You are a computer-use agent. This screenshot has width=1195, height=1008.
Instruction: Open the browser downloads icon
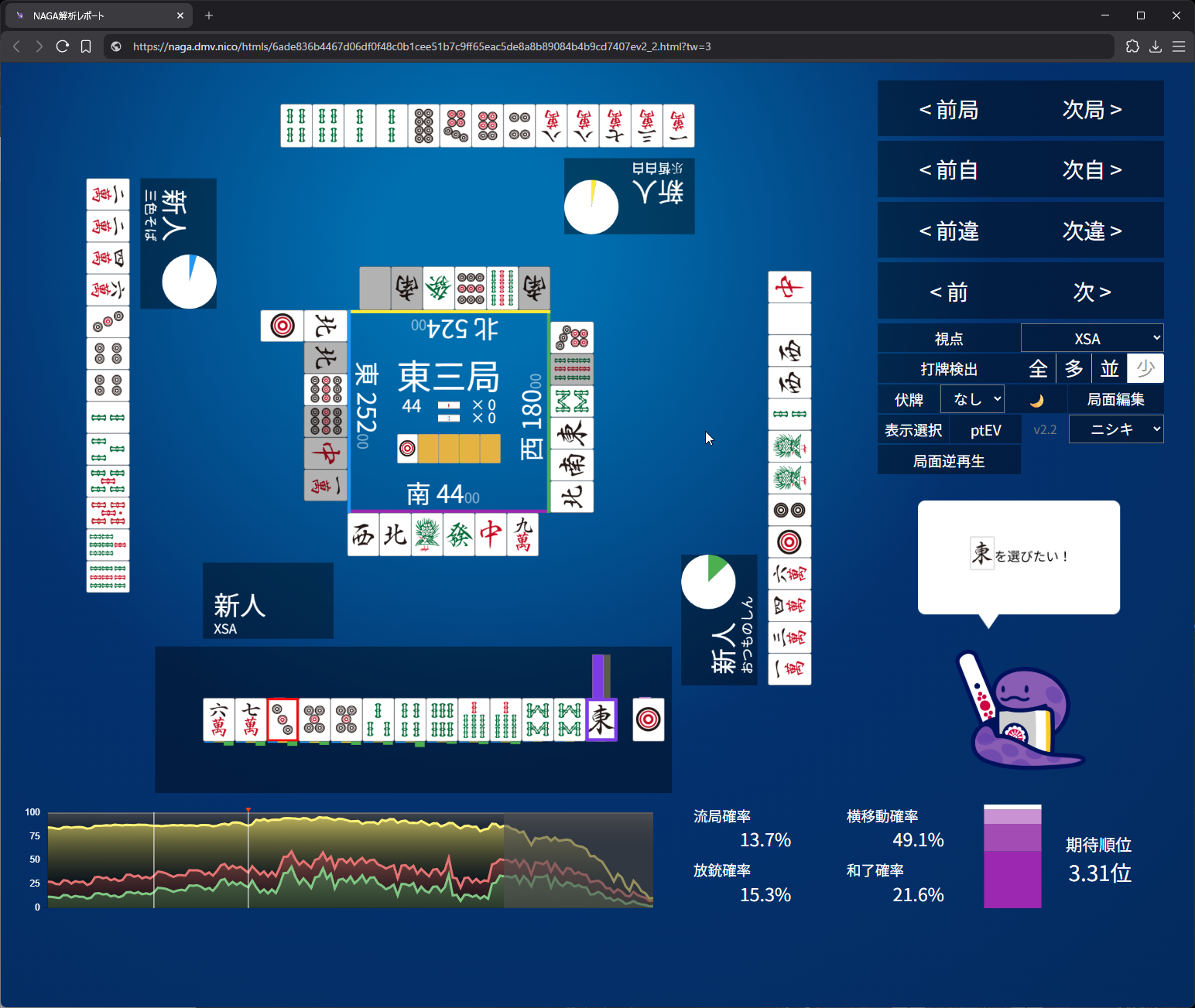coord(1156,46)
